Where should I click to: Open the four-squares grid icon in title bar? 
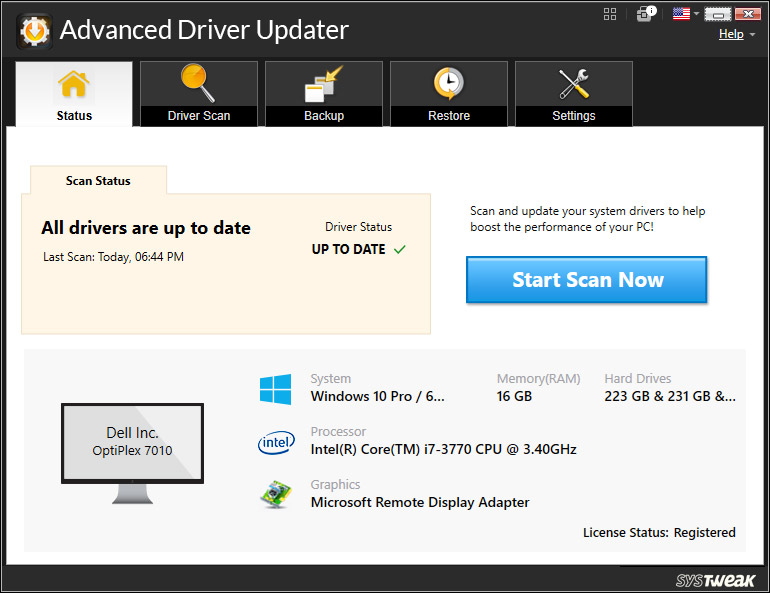[611, 13]
